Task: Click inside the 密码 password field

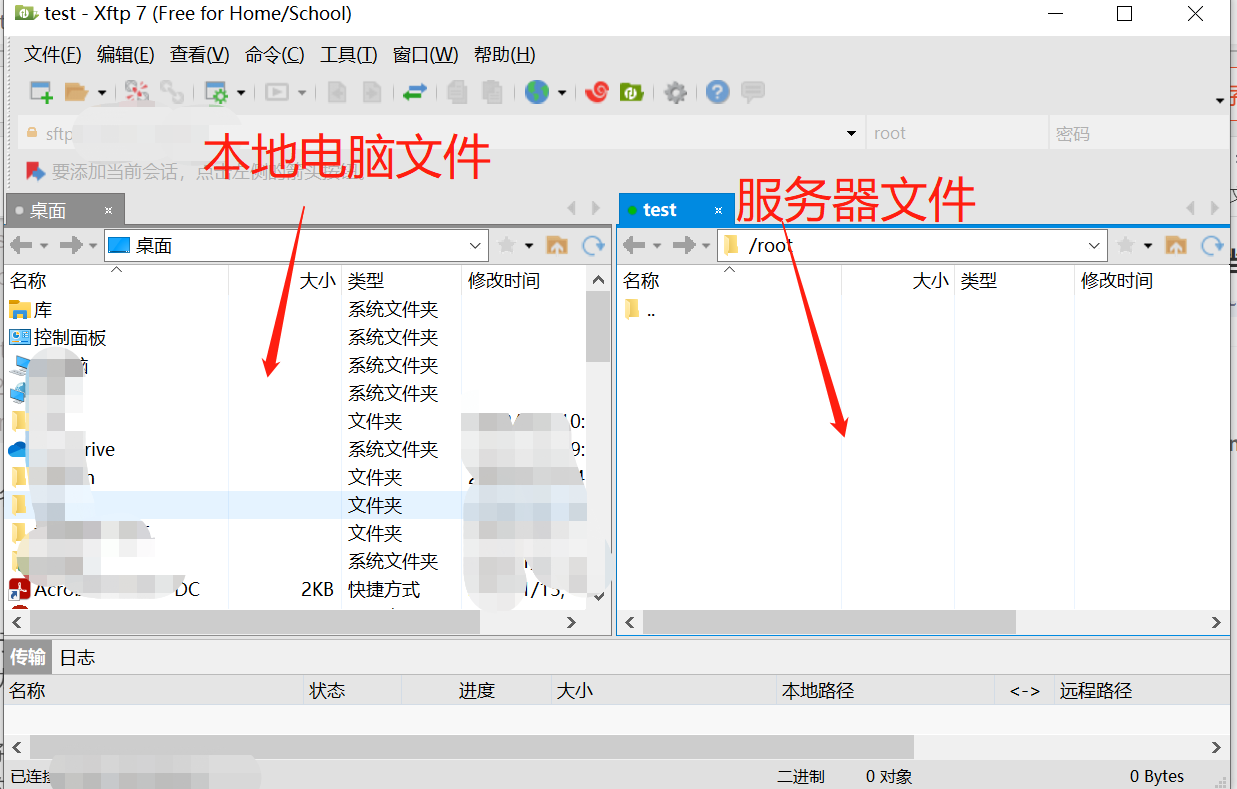Action: click(1140, 132)
